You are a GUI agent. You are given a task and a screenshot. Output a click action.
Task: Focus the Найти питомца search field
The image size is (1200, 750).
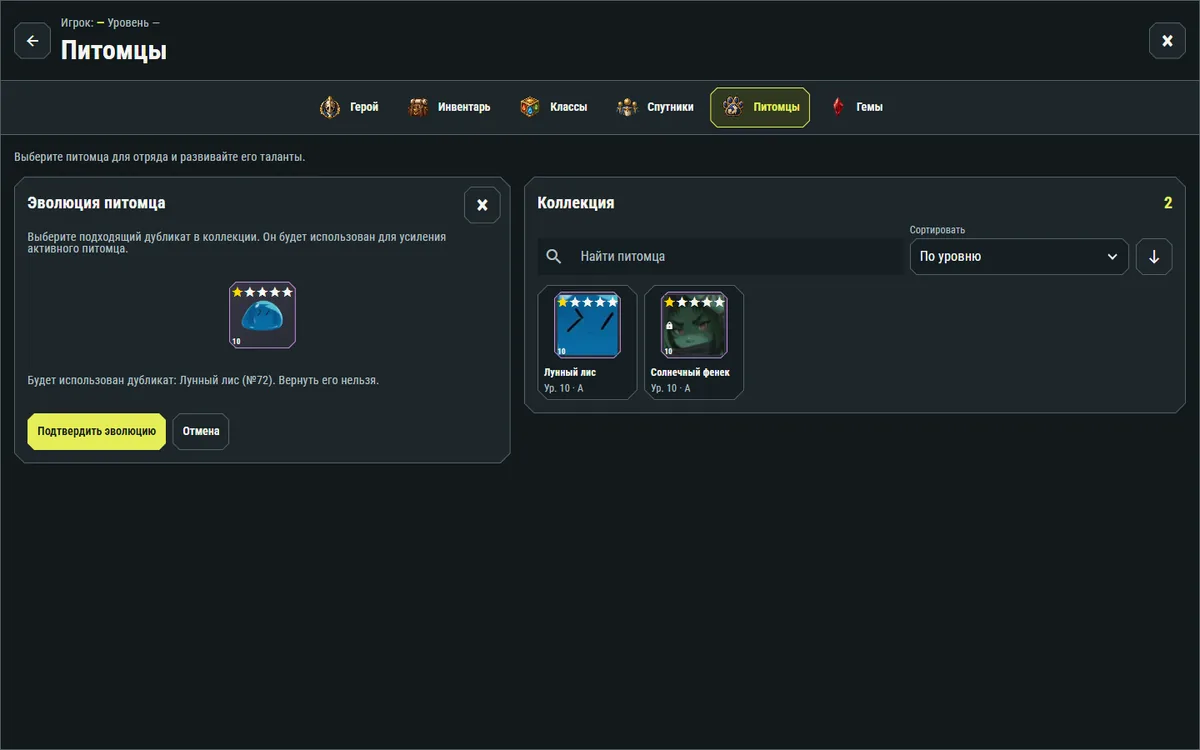click(x=720, y=257)
